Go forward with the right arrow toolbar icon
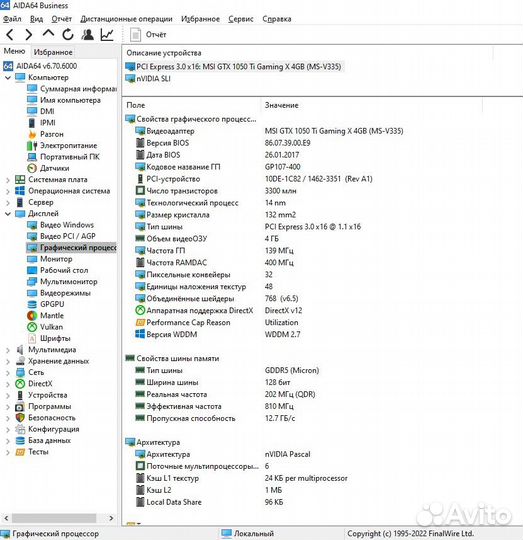 pyautogui.click(x=29, y=34)
